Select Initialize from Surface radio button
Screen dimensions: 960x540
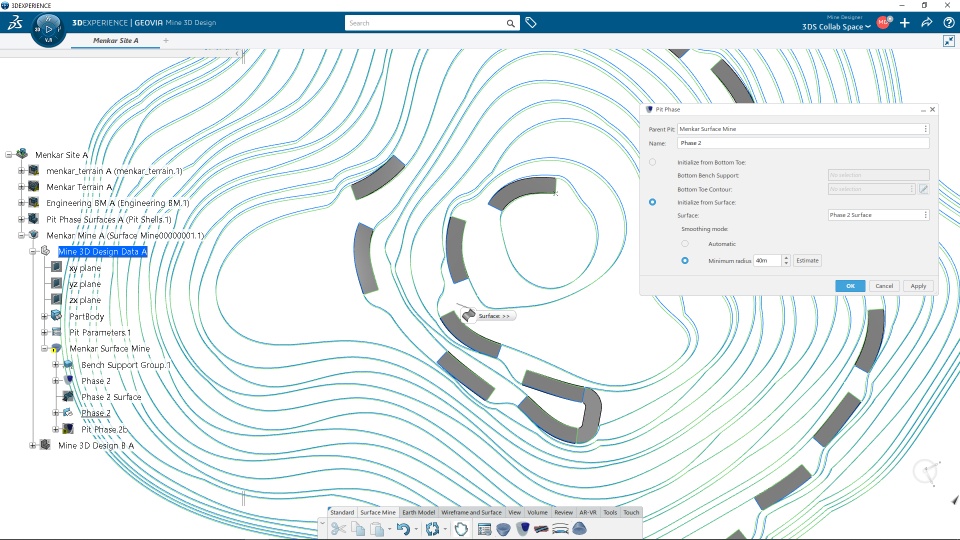[652, 202]
